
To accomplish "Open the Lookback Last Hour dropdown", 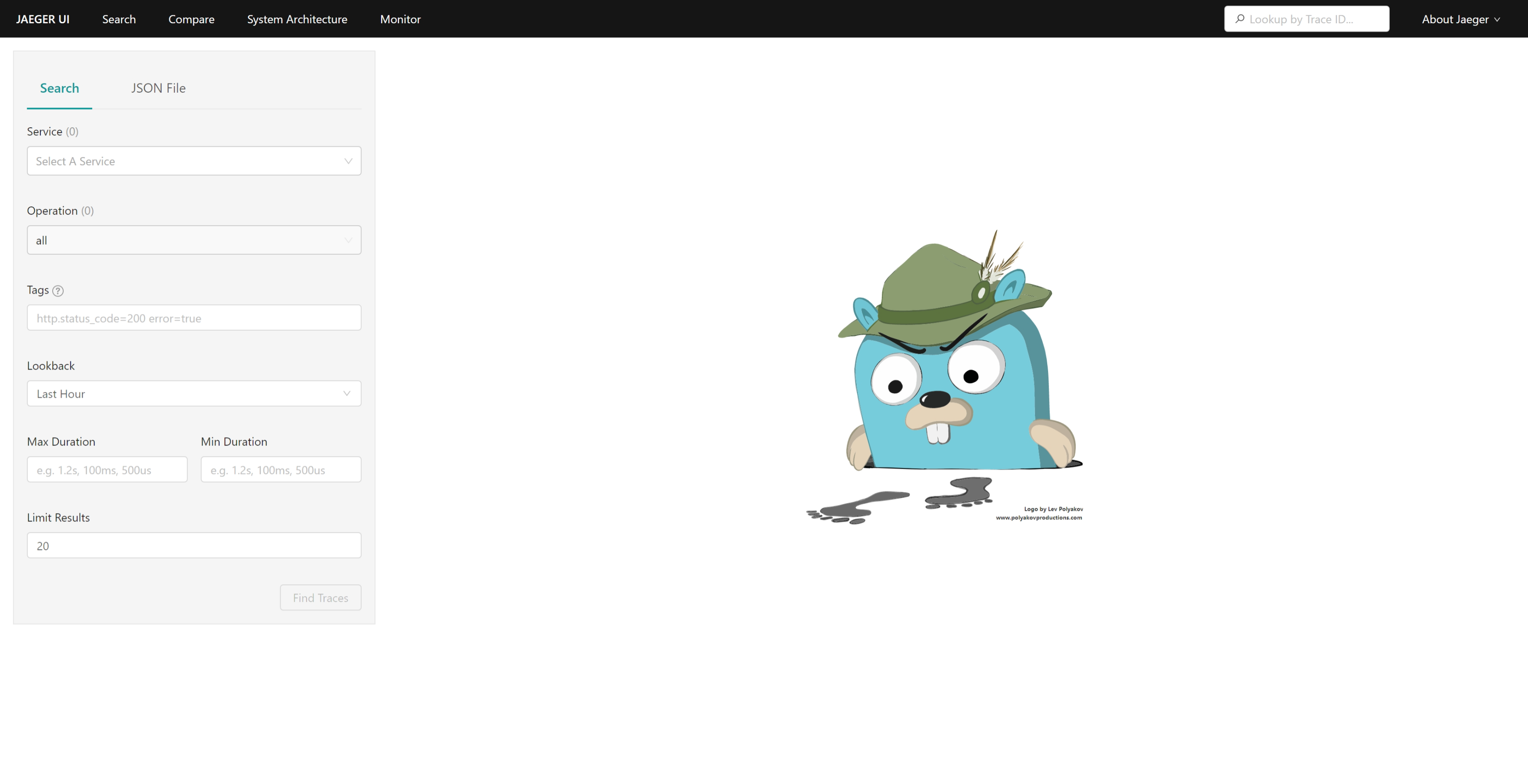I will point(194,393).
